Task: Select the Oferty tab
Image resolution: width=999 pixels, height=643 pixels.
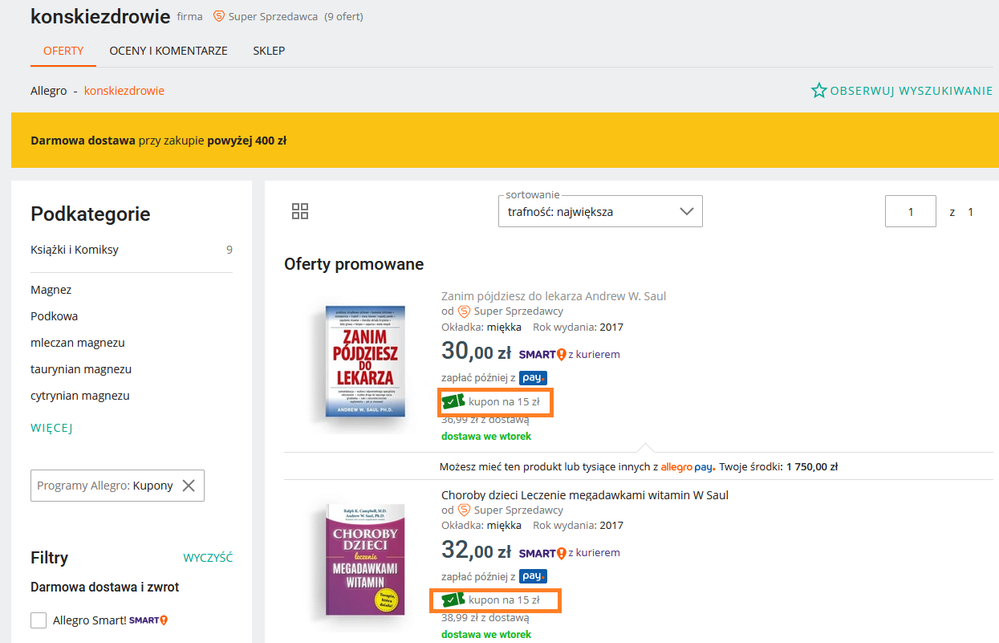Action: point(63,51)
